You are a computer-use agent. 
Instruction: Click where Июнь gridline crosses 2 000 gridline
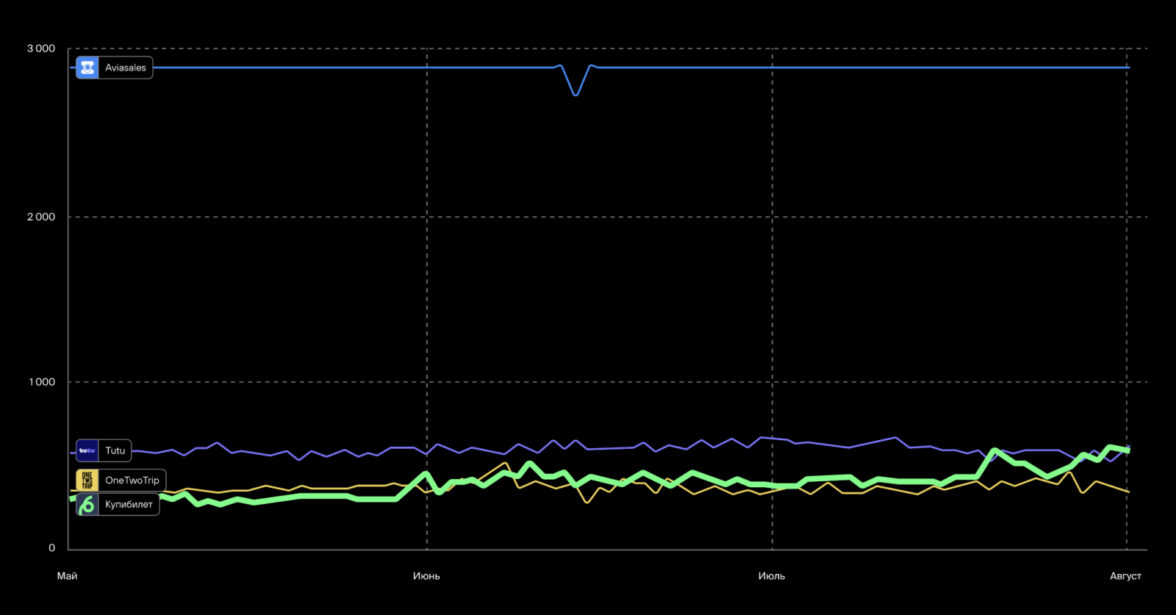point(427,217)
